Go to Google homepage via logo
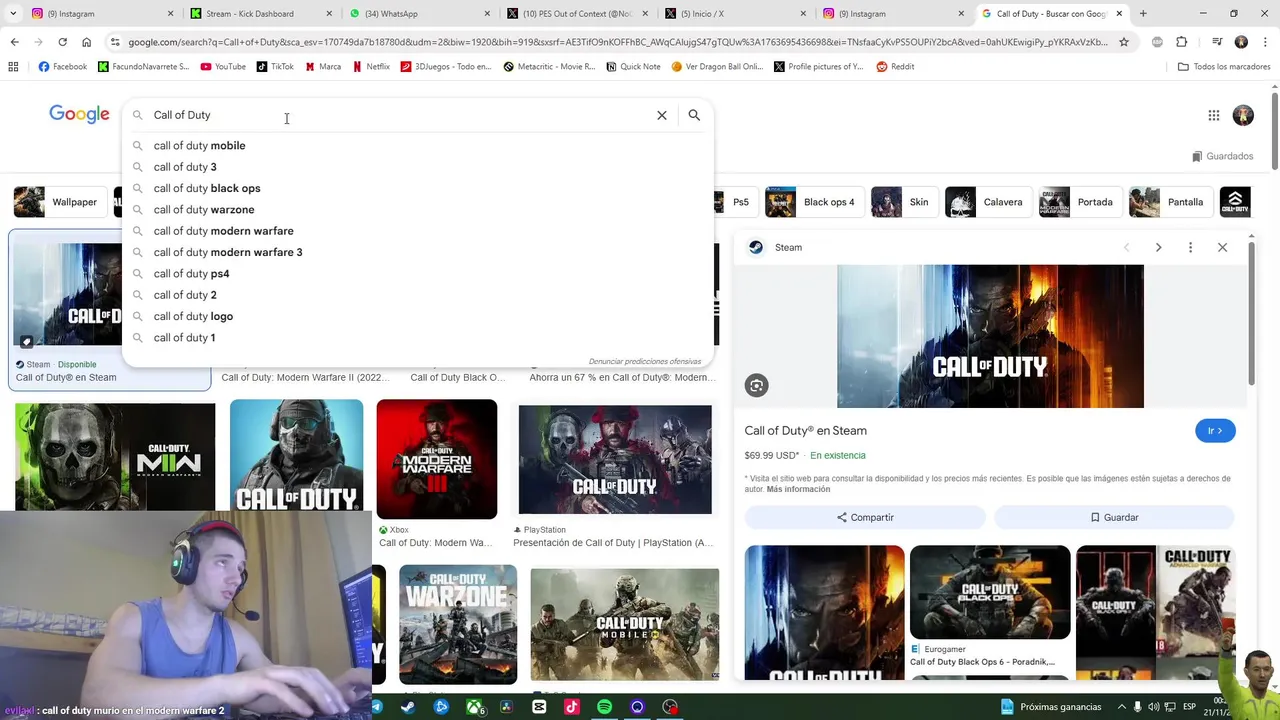The width and height of the screenshot is (1280, 720). pyautogui.click(x=79, y=114)
